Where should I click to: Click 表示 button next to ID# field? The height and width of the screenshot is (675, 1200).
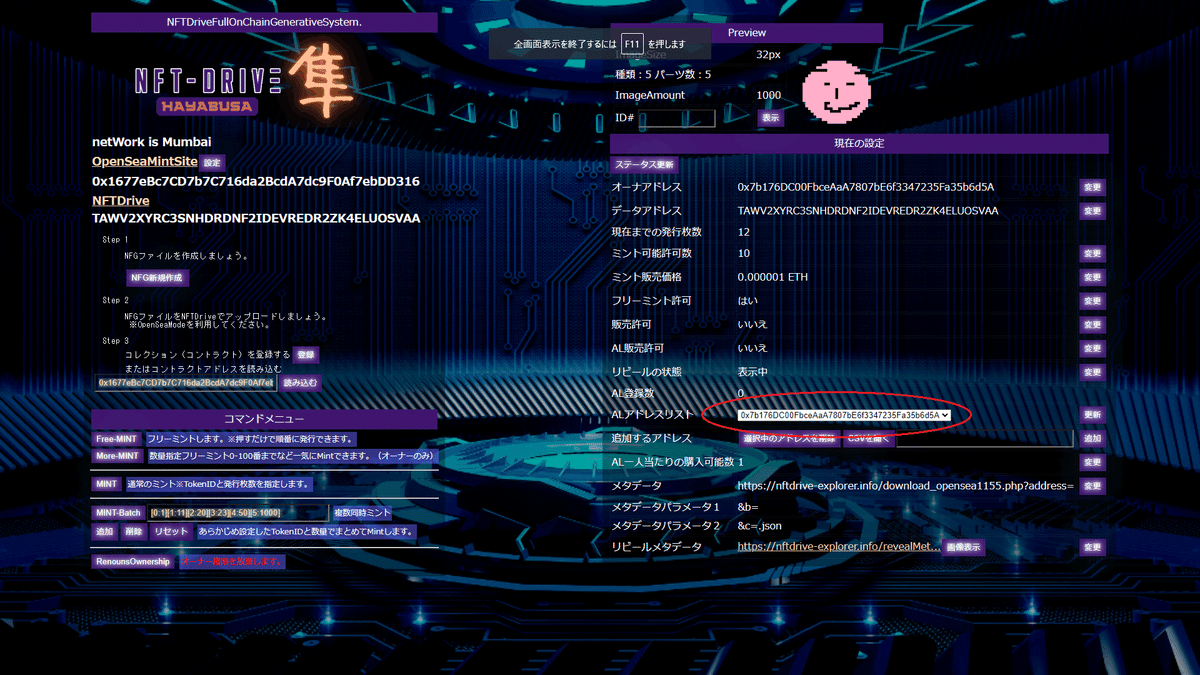pyautogui.click(x=770, y=118)
